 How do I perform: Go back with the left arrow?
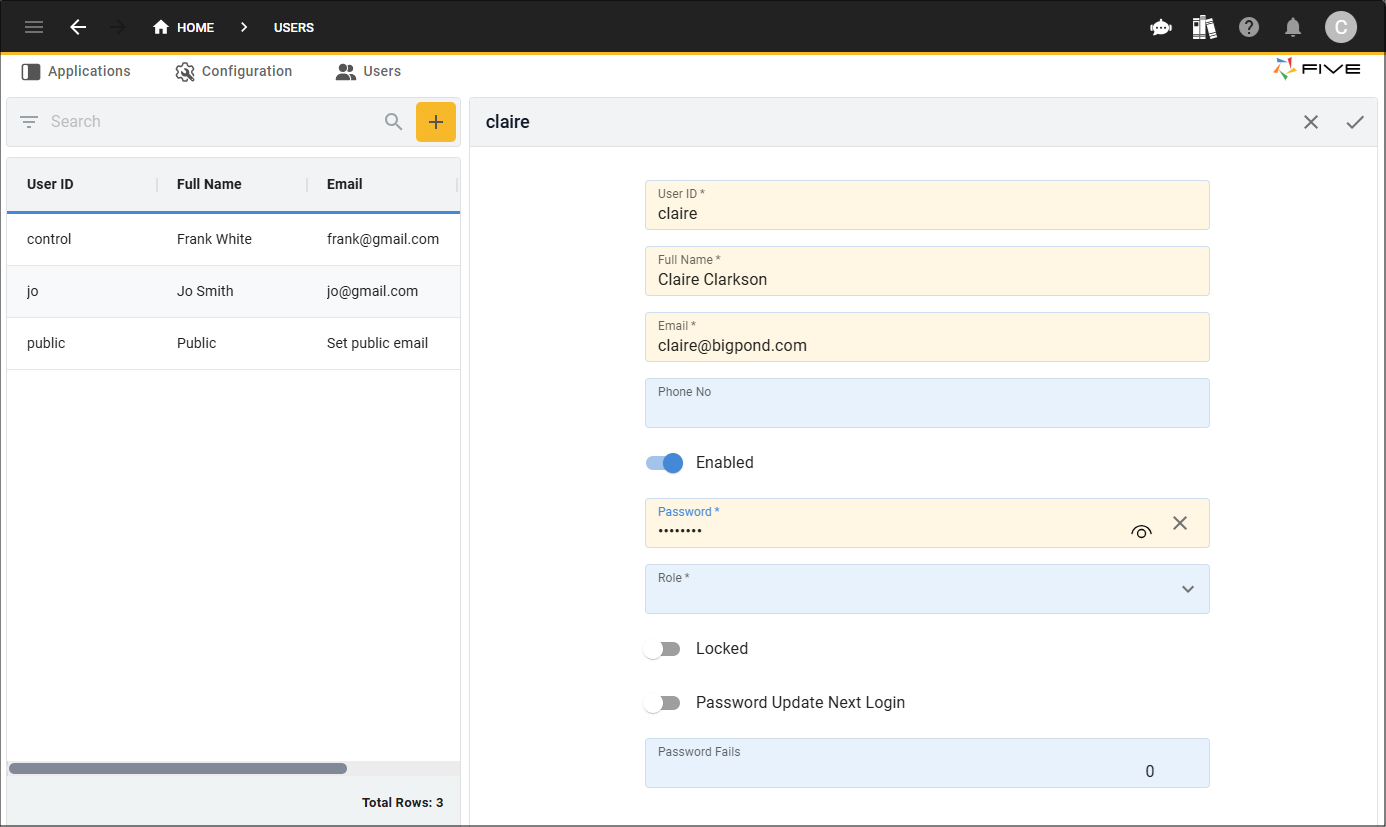coord(78,27)
